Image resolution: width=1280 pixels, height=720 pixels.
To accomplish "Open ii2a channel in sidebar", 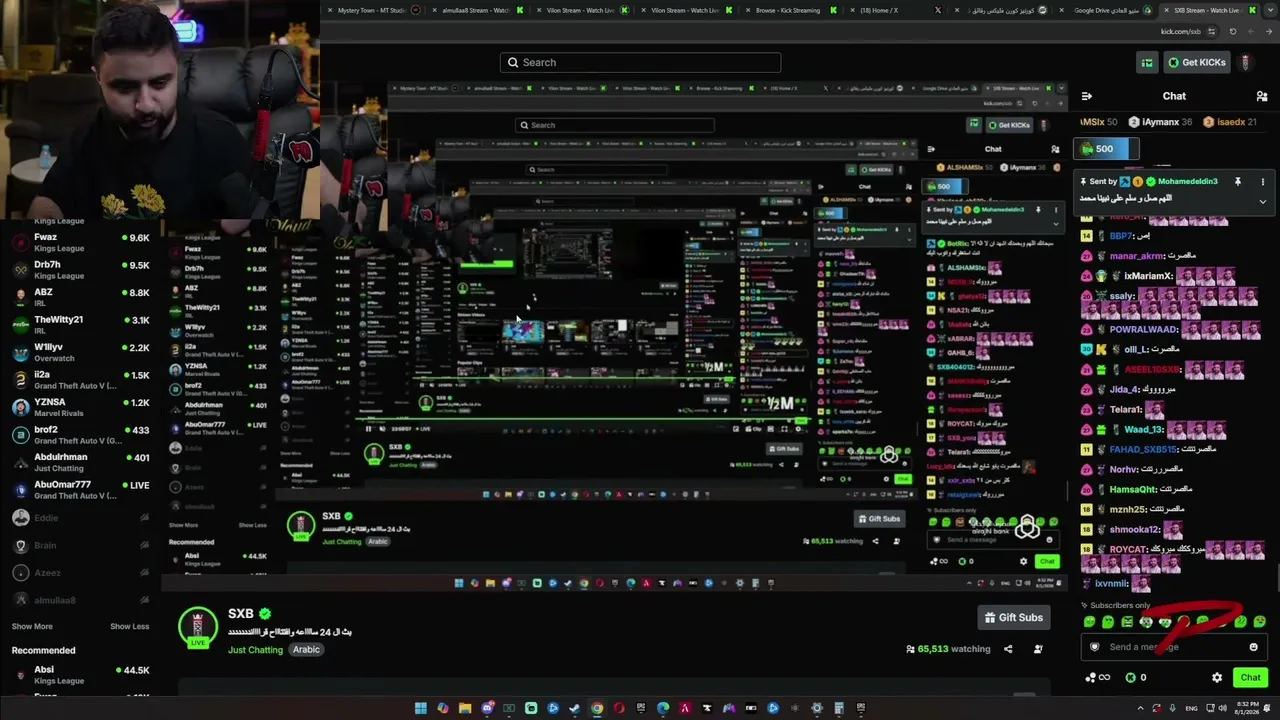I will pyautogui.click(x=80, y=380).
